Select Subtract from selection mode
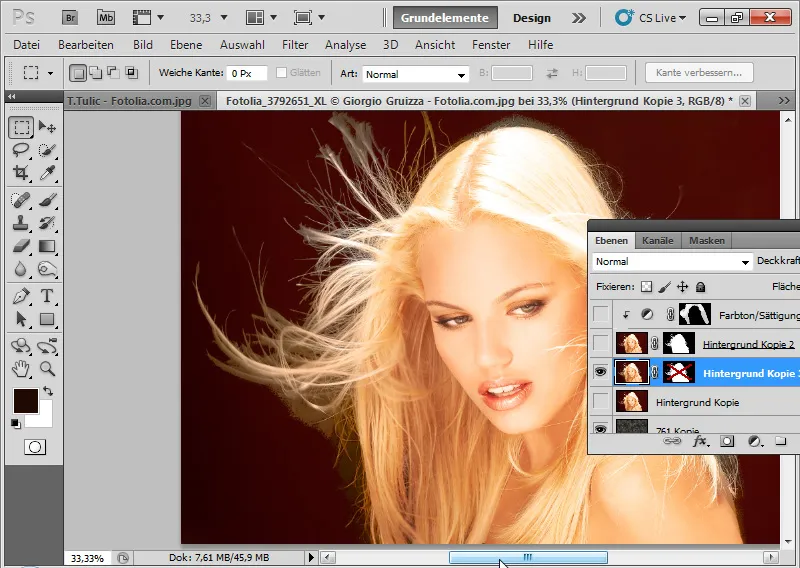 113,73
